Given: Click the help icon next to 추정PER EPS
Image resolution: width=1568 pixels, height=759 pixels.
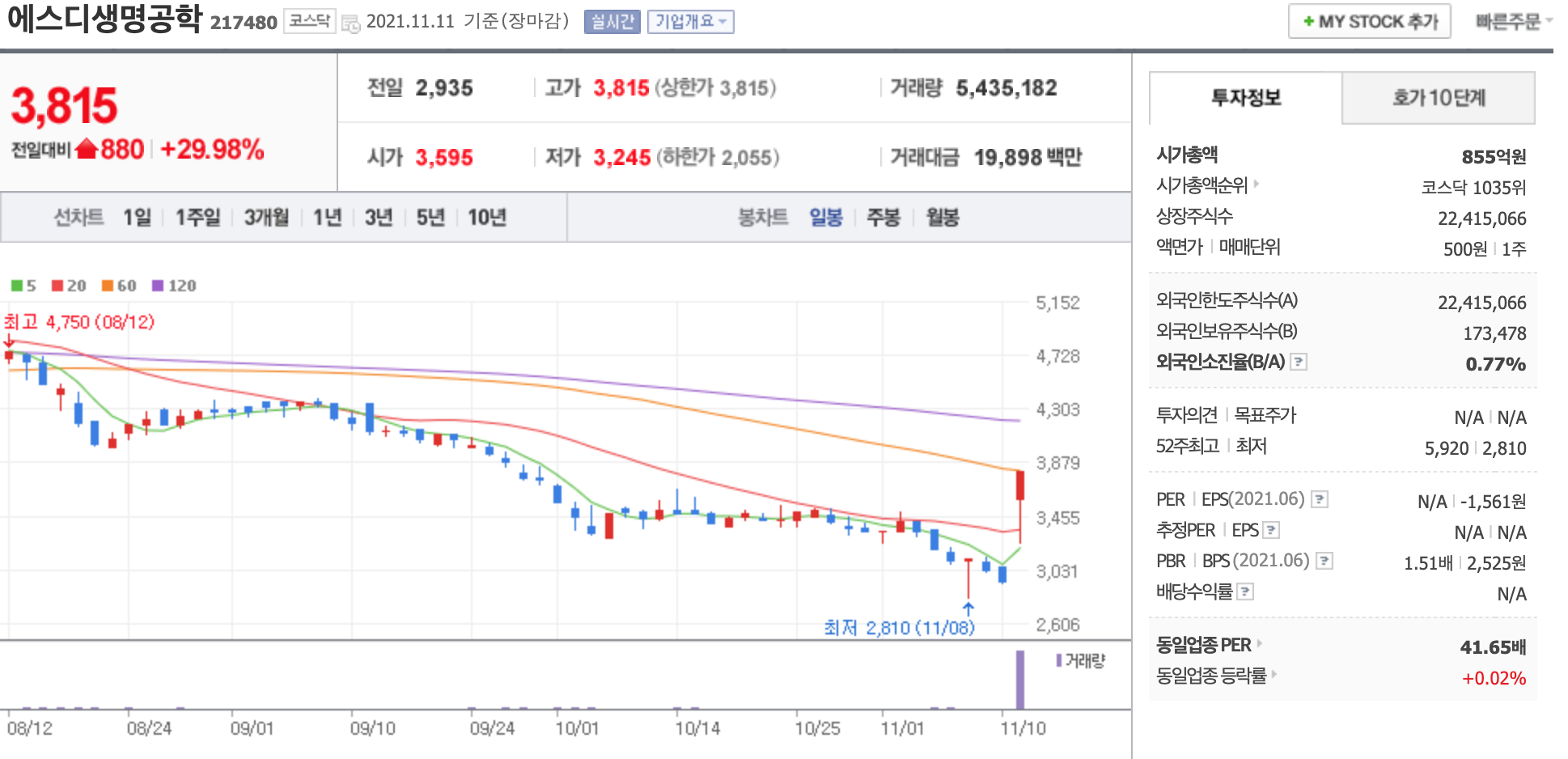Looking at the screenshot, I should (x=1271, y=530).
